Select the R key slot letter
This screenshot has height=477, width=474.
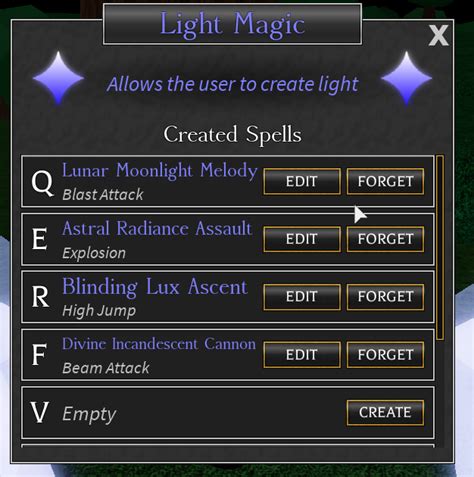(x=40, y=297)
